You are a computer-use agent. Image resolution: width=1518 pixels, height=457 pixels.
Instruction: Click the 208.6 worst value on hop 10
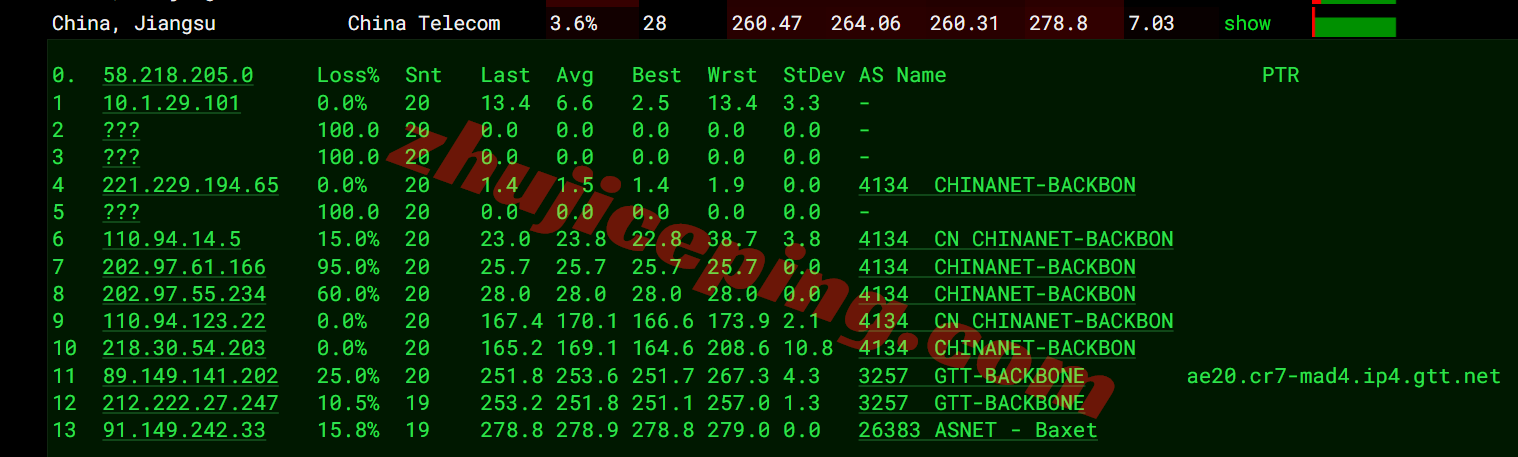738,348
